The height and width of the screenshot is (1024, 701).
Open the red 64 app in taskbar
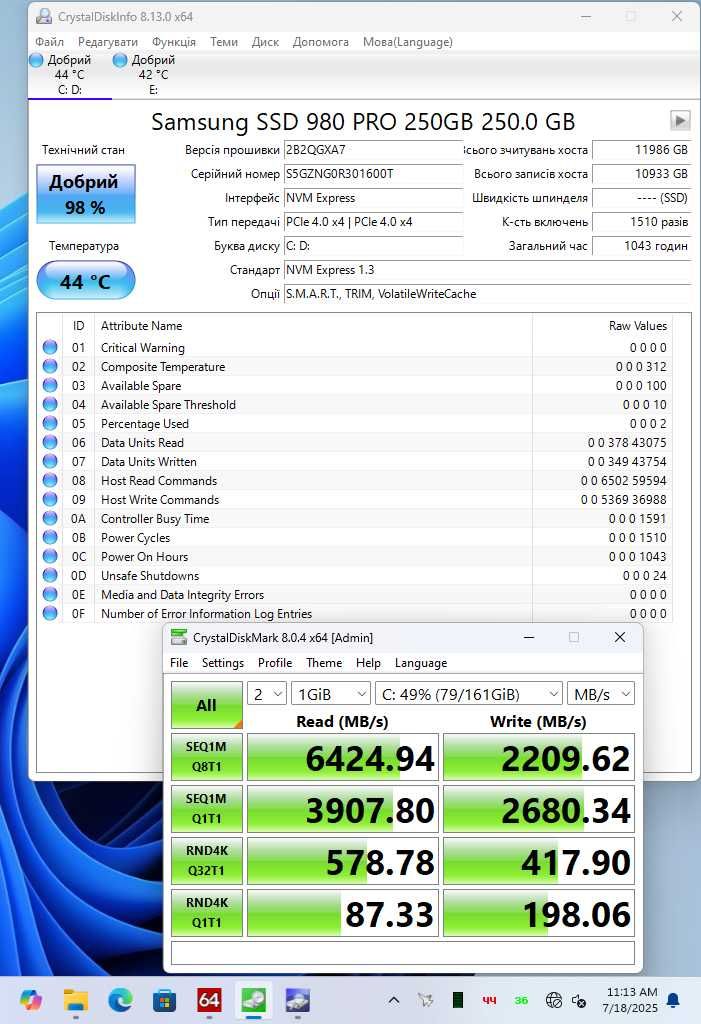click(x=209, y=1000)
